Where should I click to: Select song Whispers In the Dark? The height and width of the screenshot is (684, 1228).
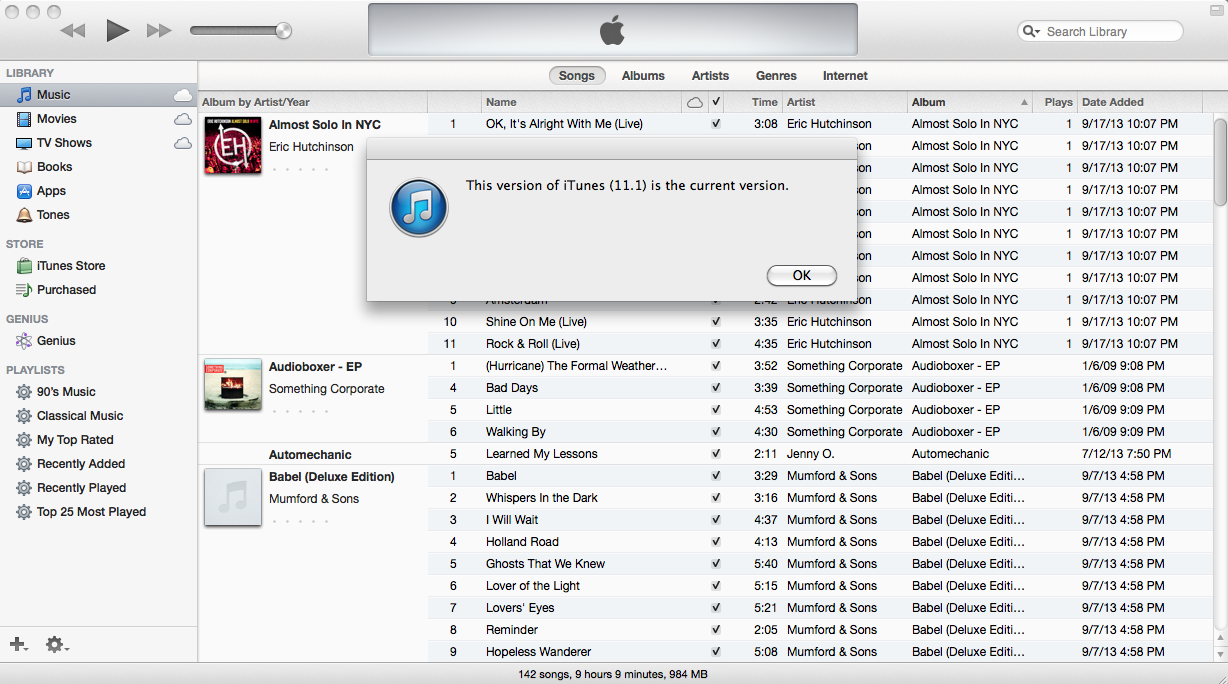(542, 498)
